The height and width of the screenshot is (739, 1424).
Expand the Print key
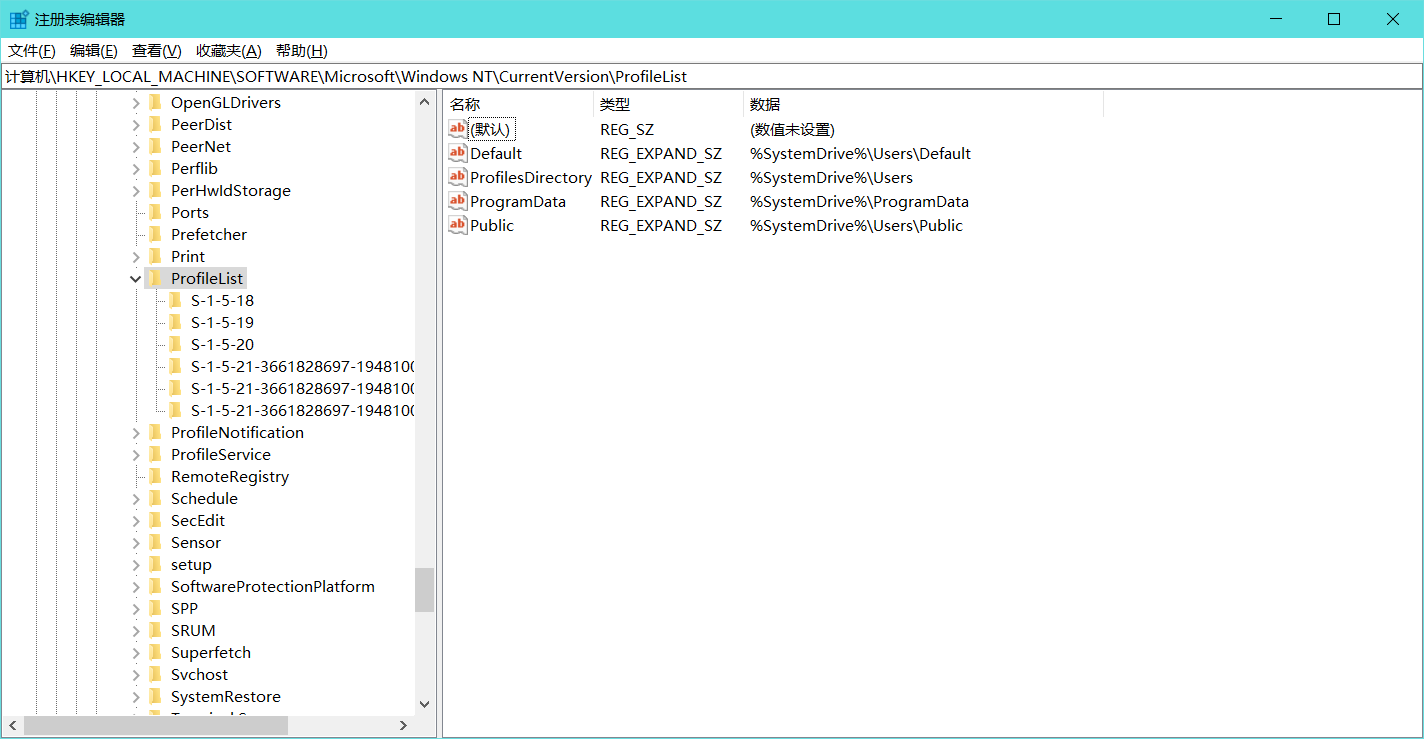(x=136, y=256)
